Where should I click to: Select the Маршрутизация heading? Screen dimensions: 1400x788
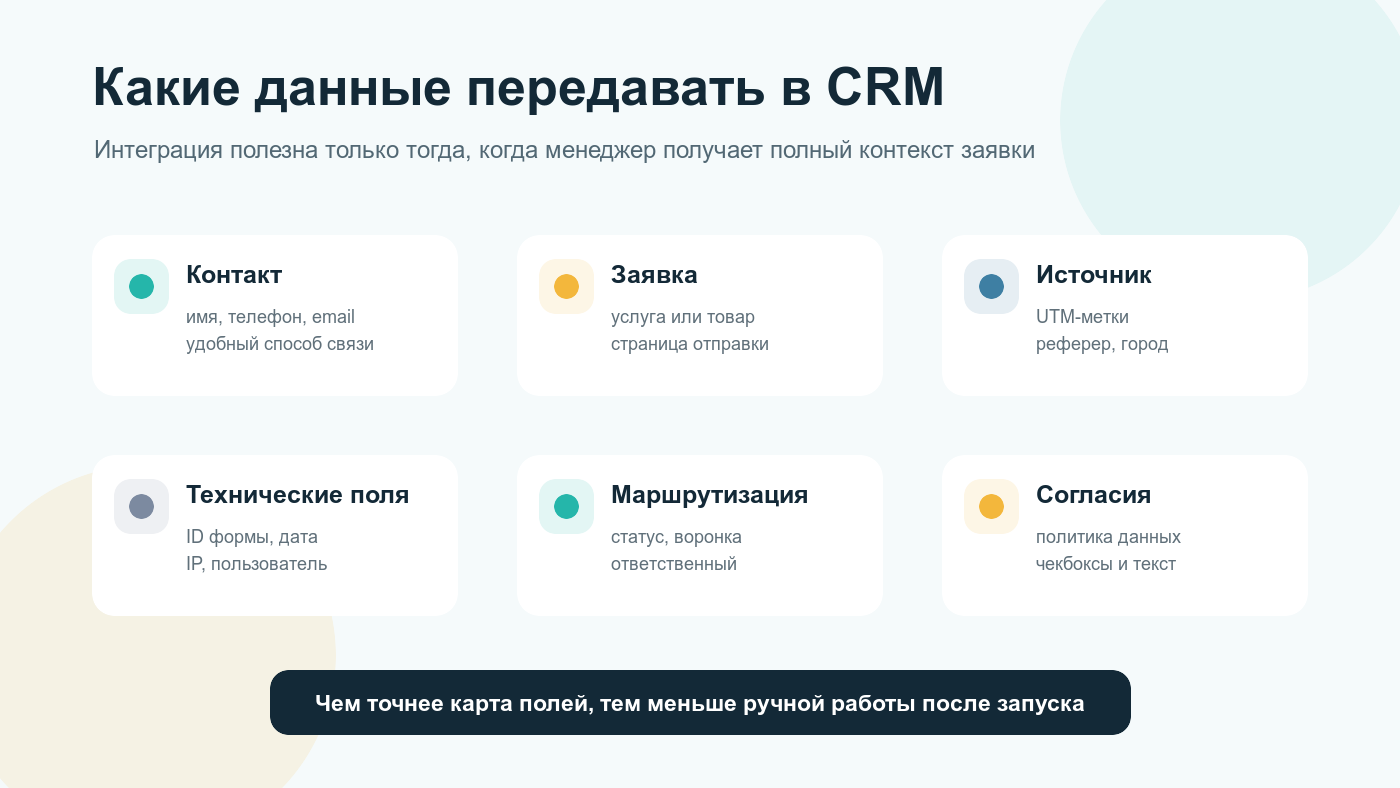pos(709,495)
